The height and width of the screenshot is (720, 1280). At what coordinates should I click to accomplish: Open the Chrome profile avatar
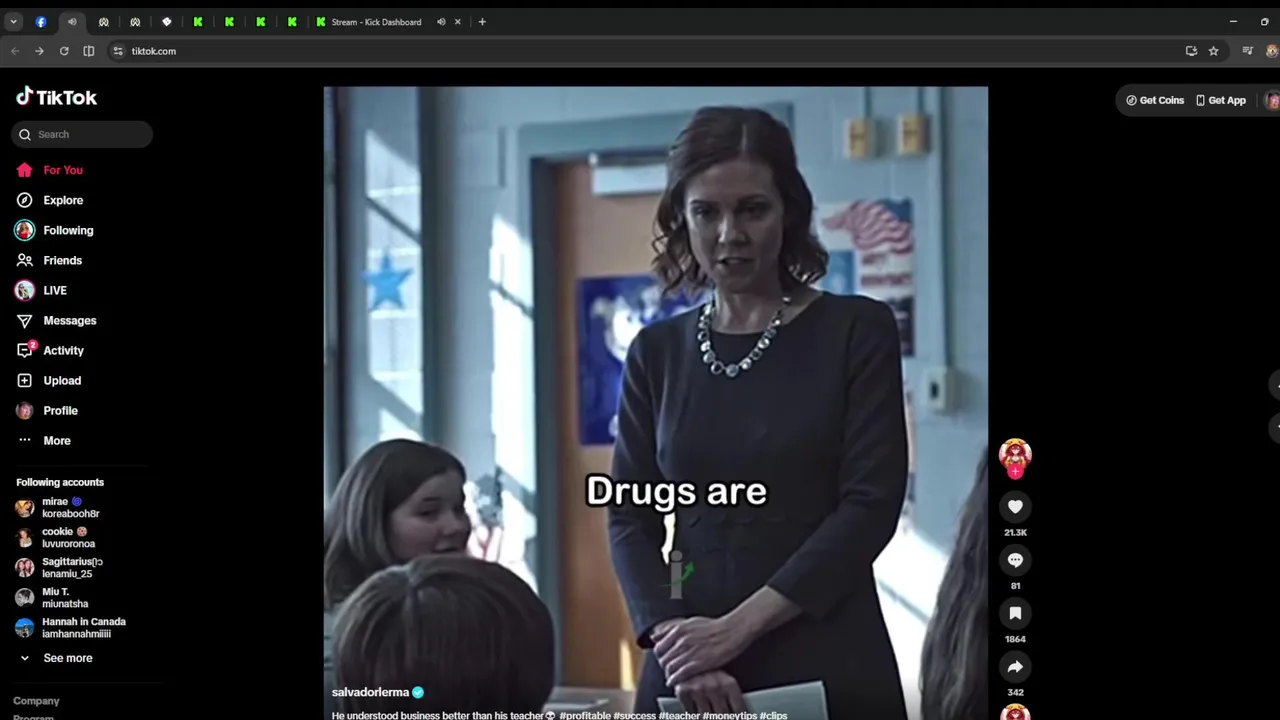coord(1271,51)
